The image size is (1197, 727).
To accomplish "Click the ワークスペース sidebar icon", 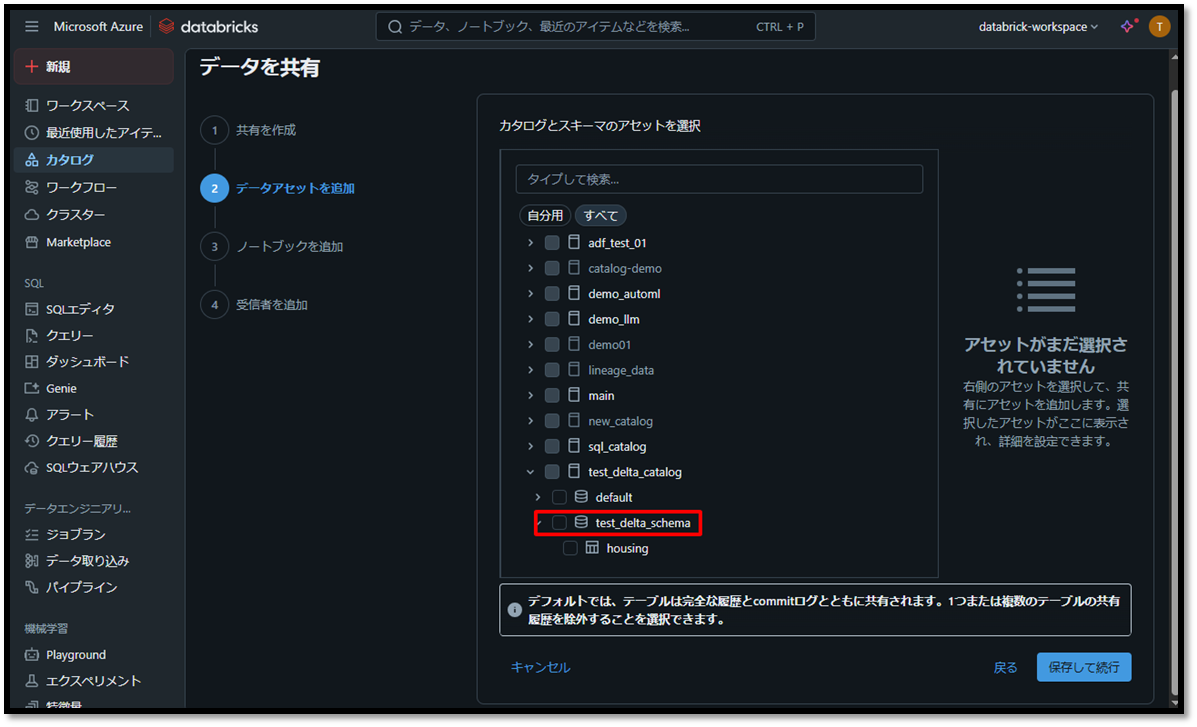I will [31, 105].
